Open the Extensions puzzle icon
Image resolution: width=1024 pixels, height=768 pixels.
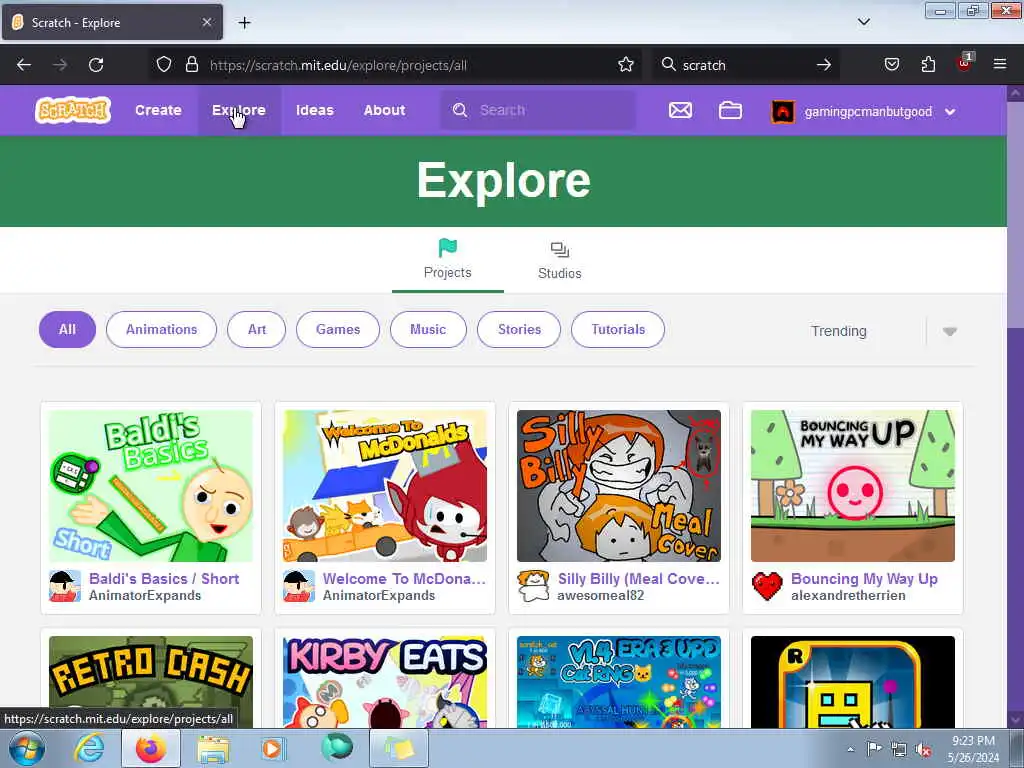tap(928, 65)
